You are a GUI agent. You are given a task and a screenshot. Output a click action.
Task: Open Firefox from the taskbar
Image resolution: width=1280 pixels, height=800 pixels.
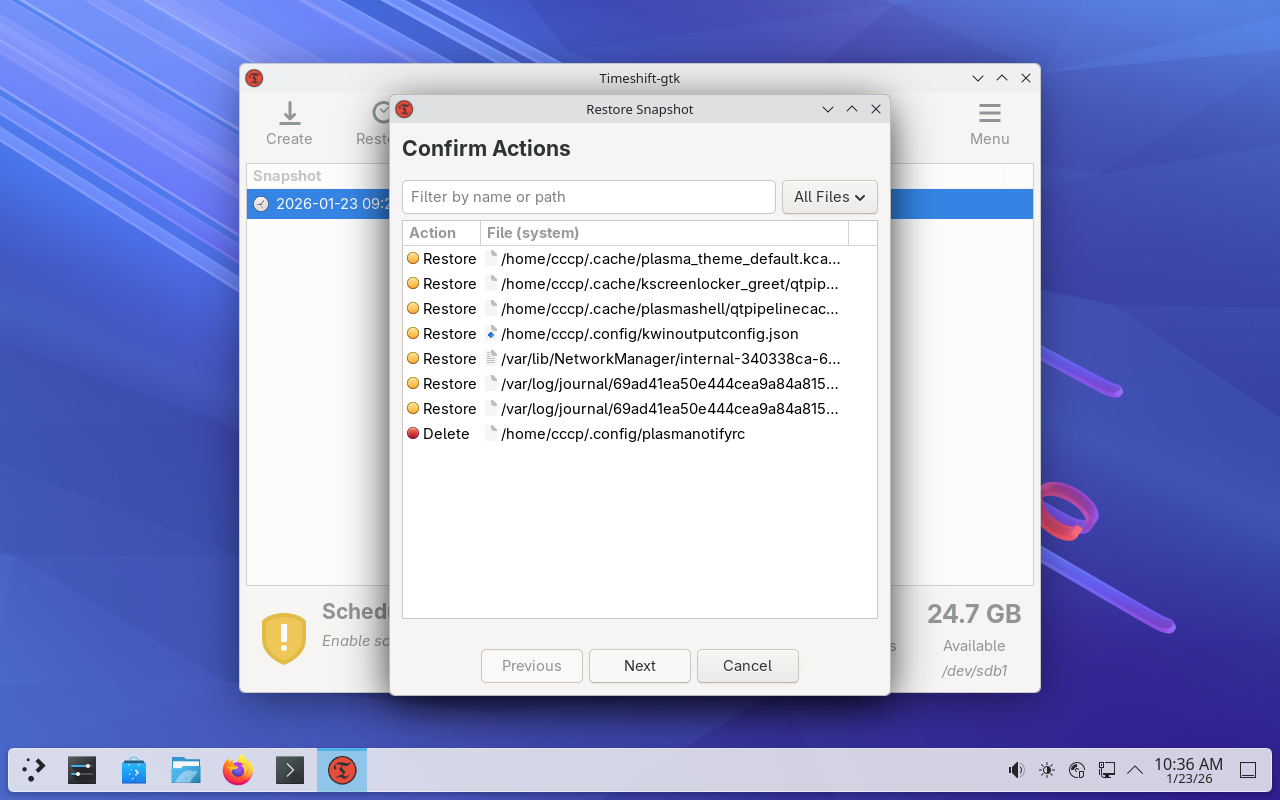[238, 770]
